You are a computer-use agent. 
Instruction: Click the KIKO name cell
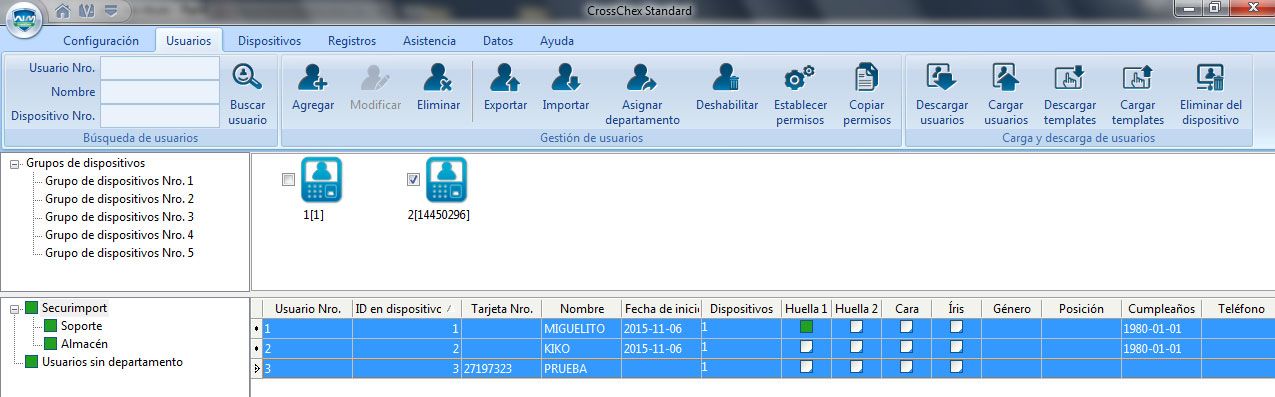coord(581,348)
